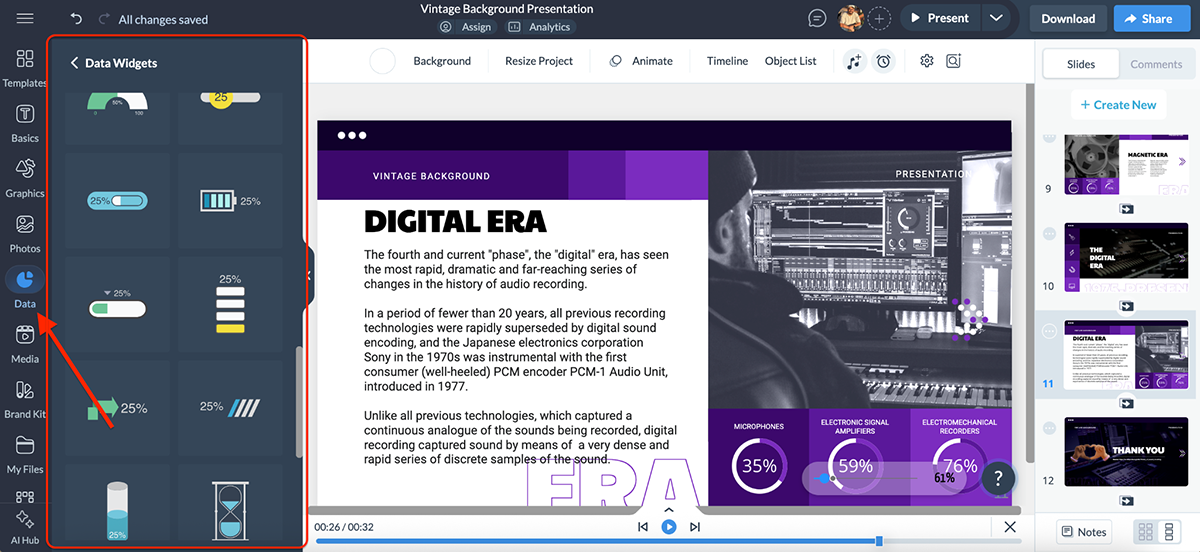Click the music note audio icon
This screenshot has width=1200, height=552.
(853, 61)
